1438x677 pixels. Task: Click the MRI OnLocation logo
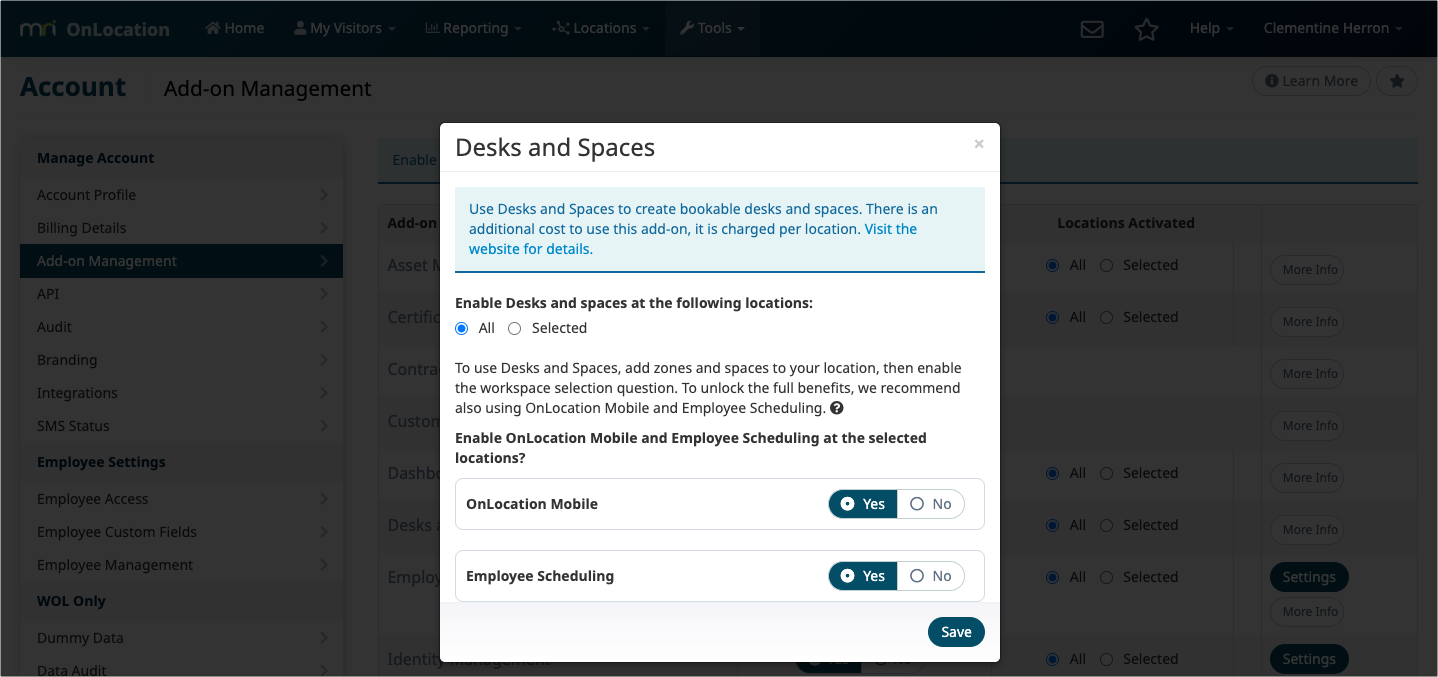[x=95, y=29]
